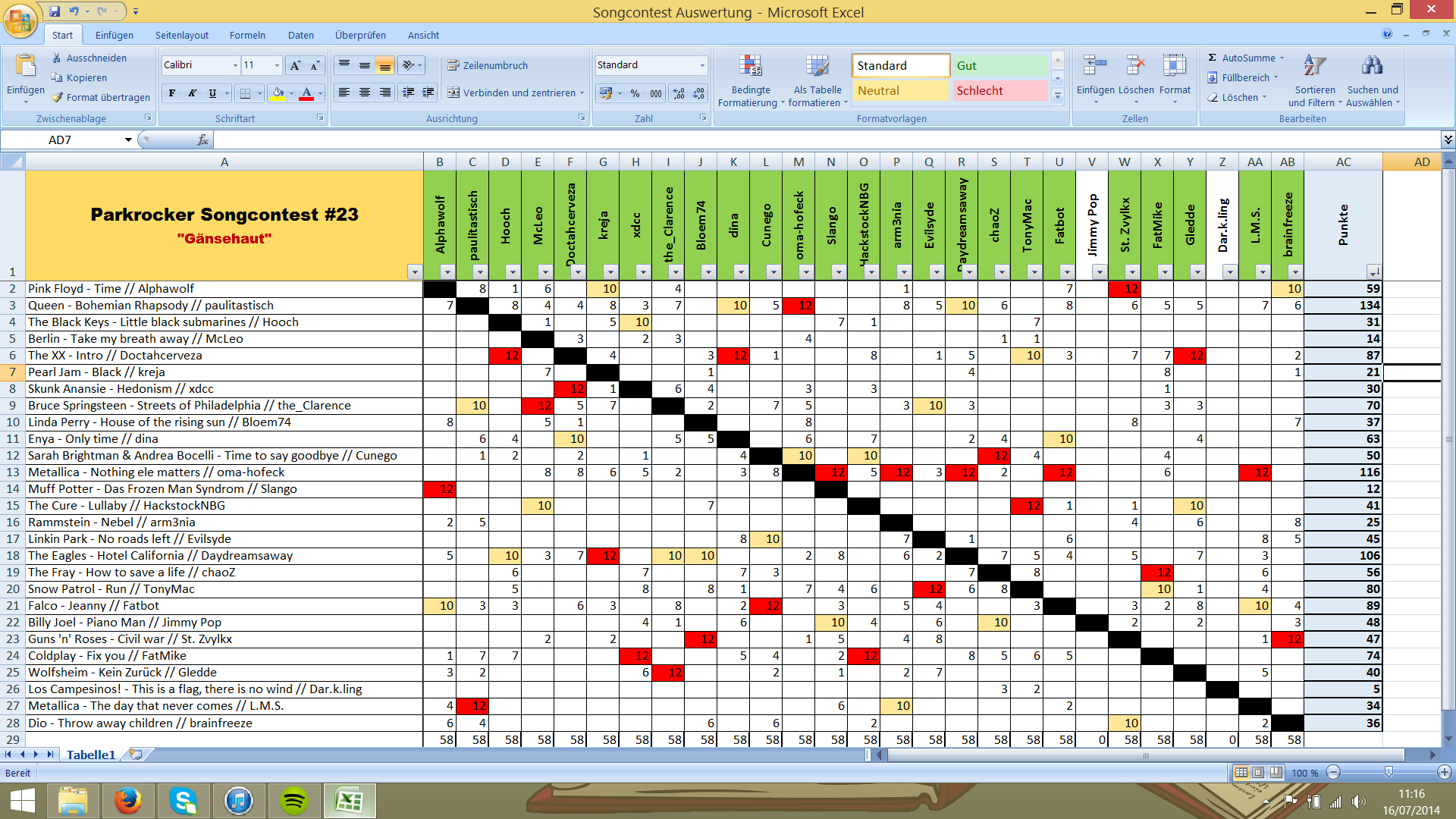
Task: Open cell borders tool
Action: [x=245, y=93]
